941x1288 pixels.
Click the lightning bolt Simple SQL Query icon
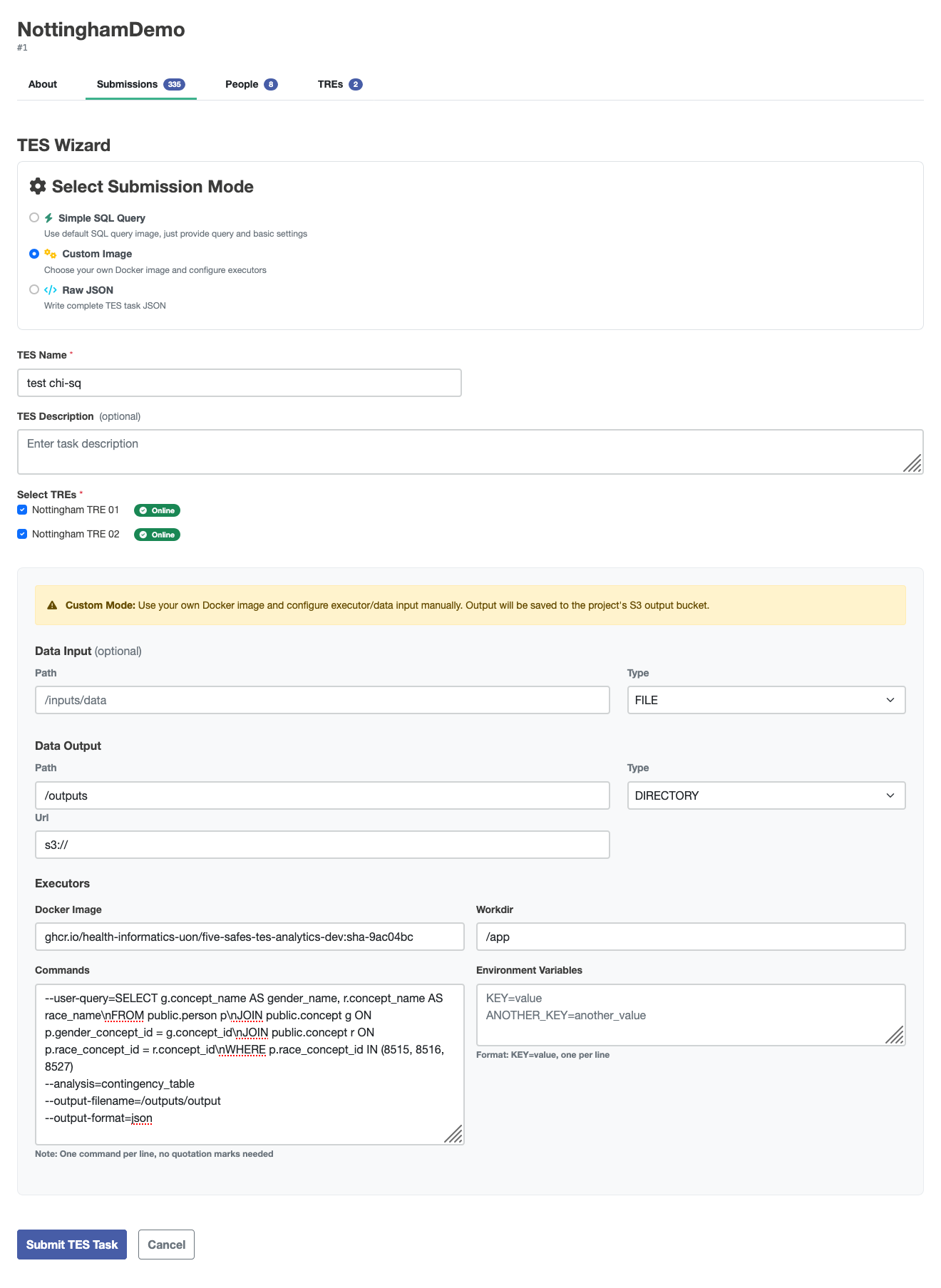[x=48, y=218]
